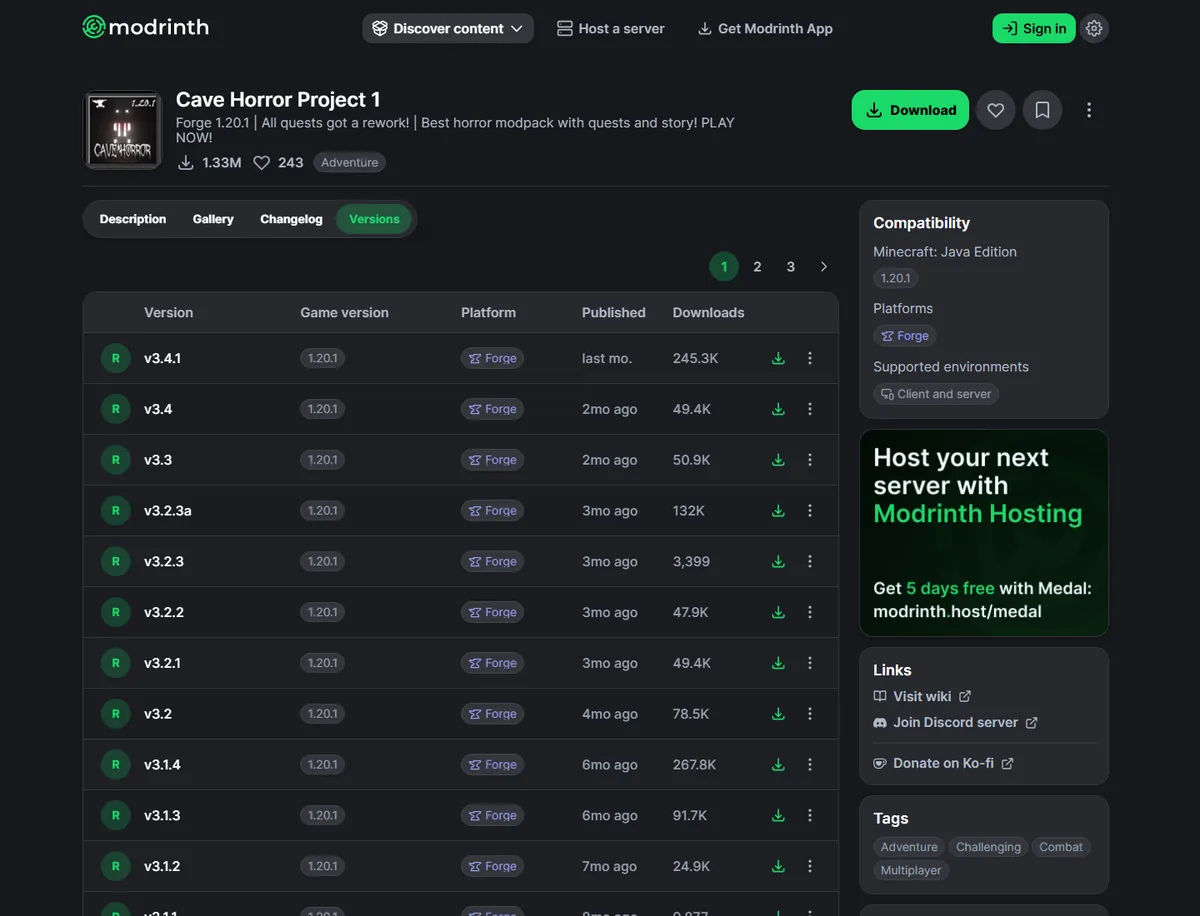
Task: Download version v3.1.3 via its download icon
Action: [x=778, y=815]
